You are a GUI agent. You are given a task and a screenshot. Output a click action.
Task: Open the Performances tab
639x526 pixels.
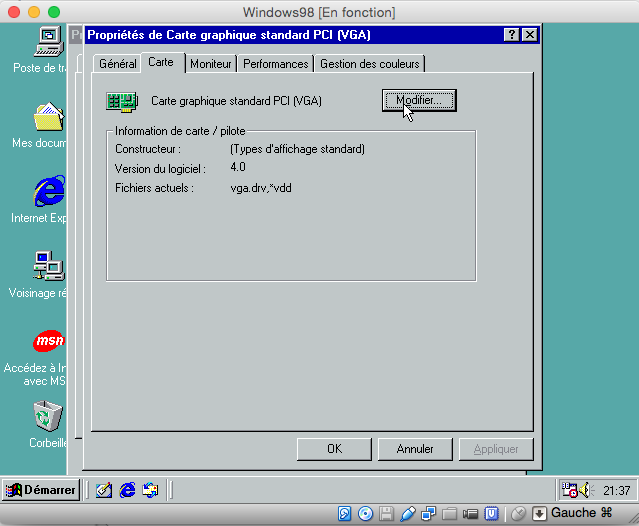point(275,64)
